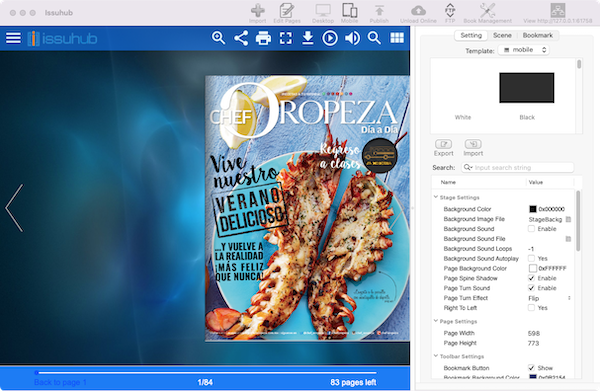
Task: Click the settings list scrollbar
Action: [578, 221]
